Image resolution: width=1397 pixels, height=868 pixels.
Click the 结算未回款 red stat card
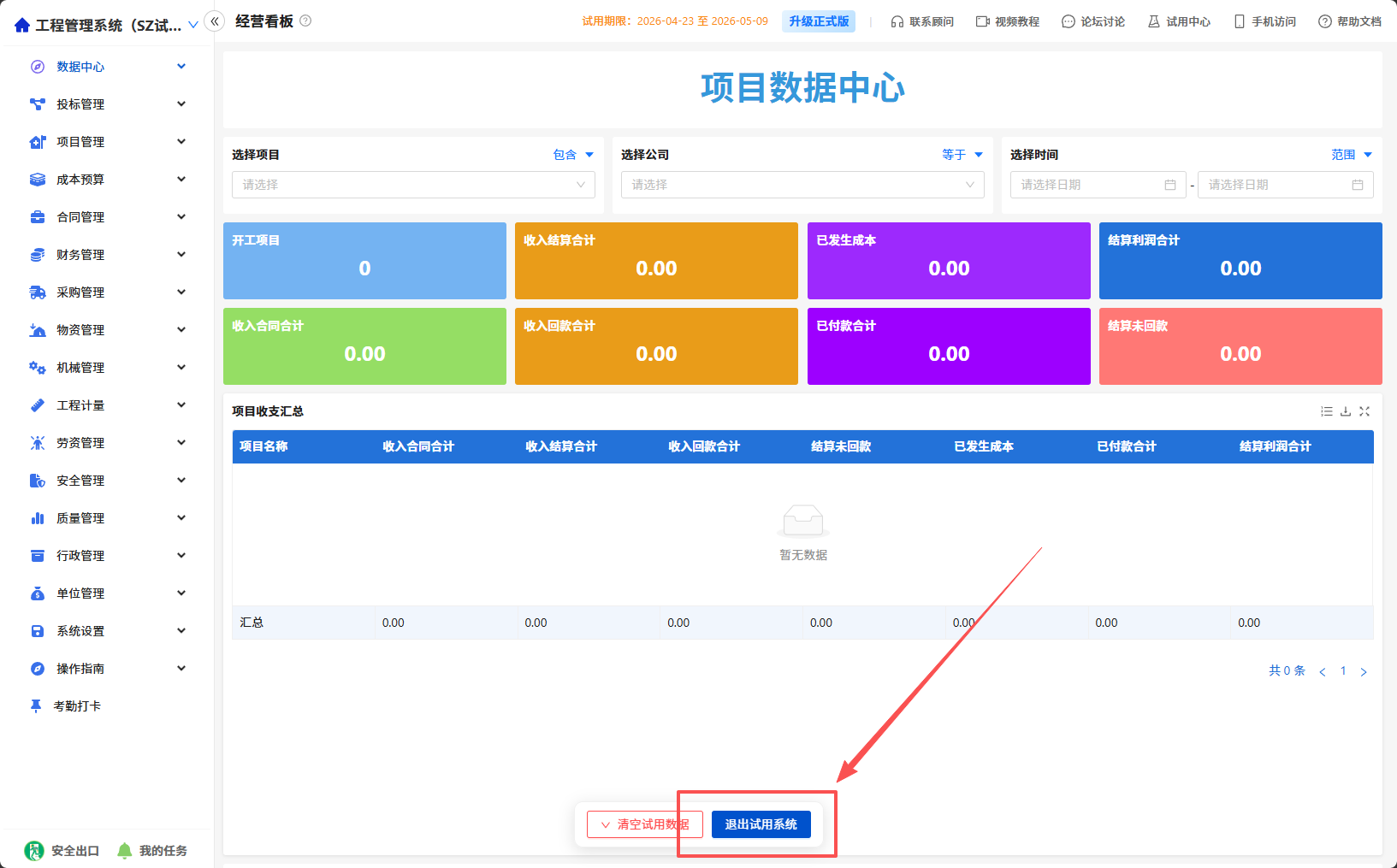click(x=1240, y=346)
